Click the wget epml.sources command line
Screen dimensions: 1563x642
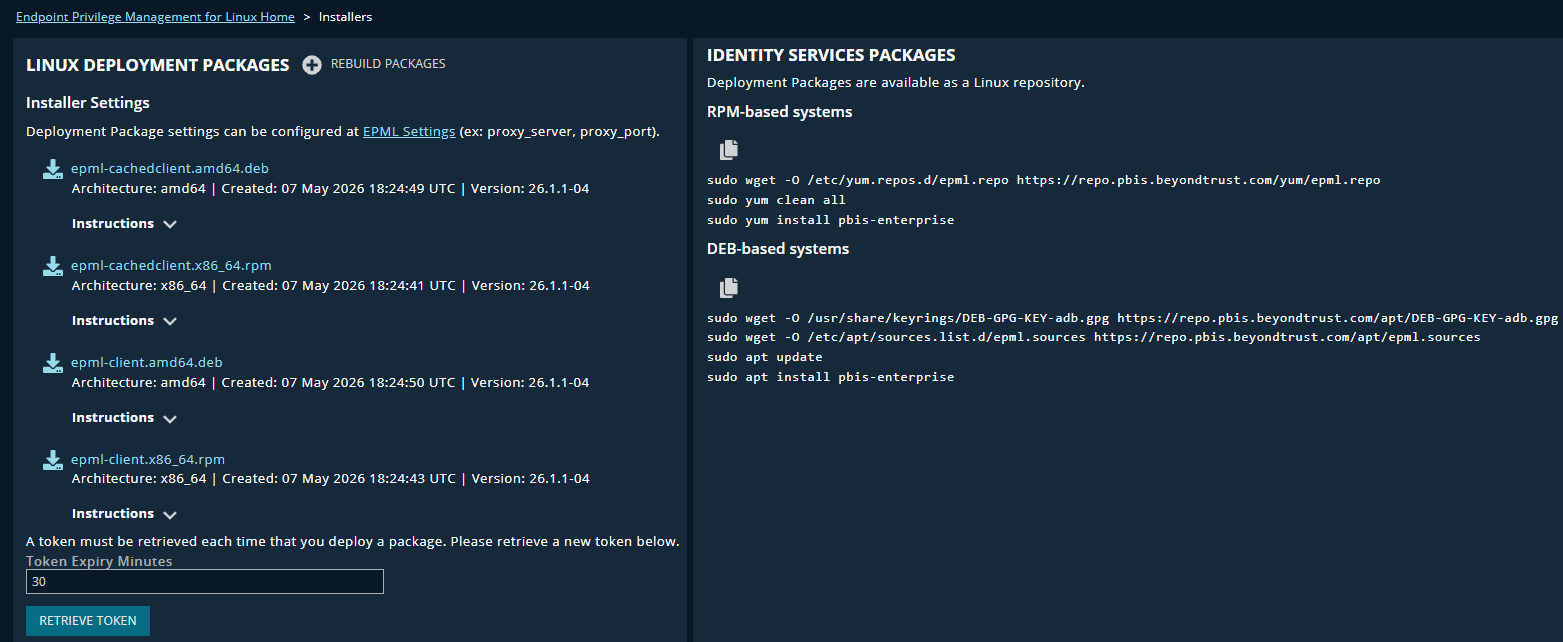[x=1094, y=337]
